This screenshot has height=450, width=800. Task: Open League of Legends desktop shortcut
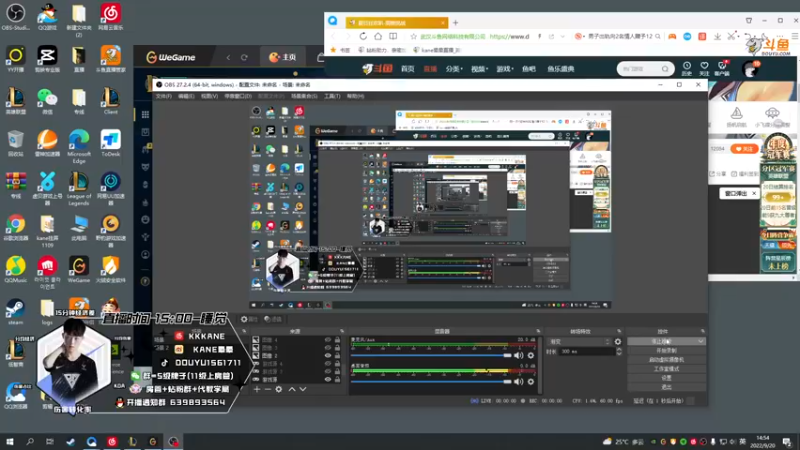(x=79, y=188)
